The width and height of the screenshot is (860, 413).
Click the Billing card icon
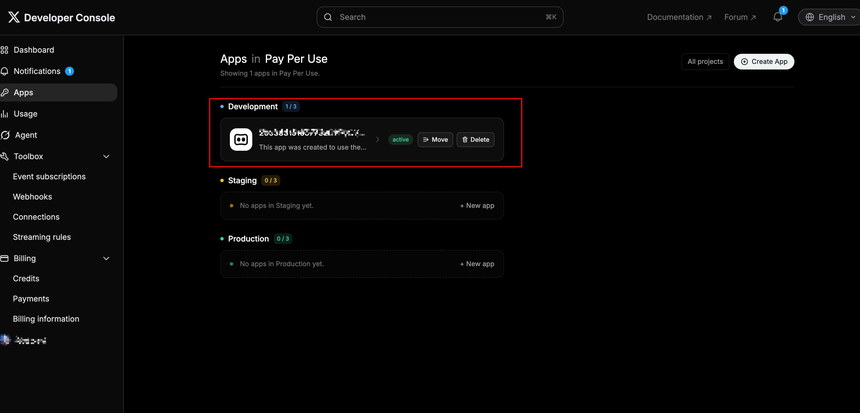pos(4,258)
